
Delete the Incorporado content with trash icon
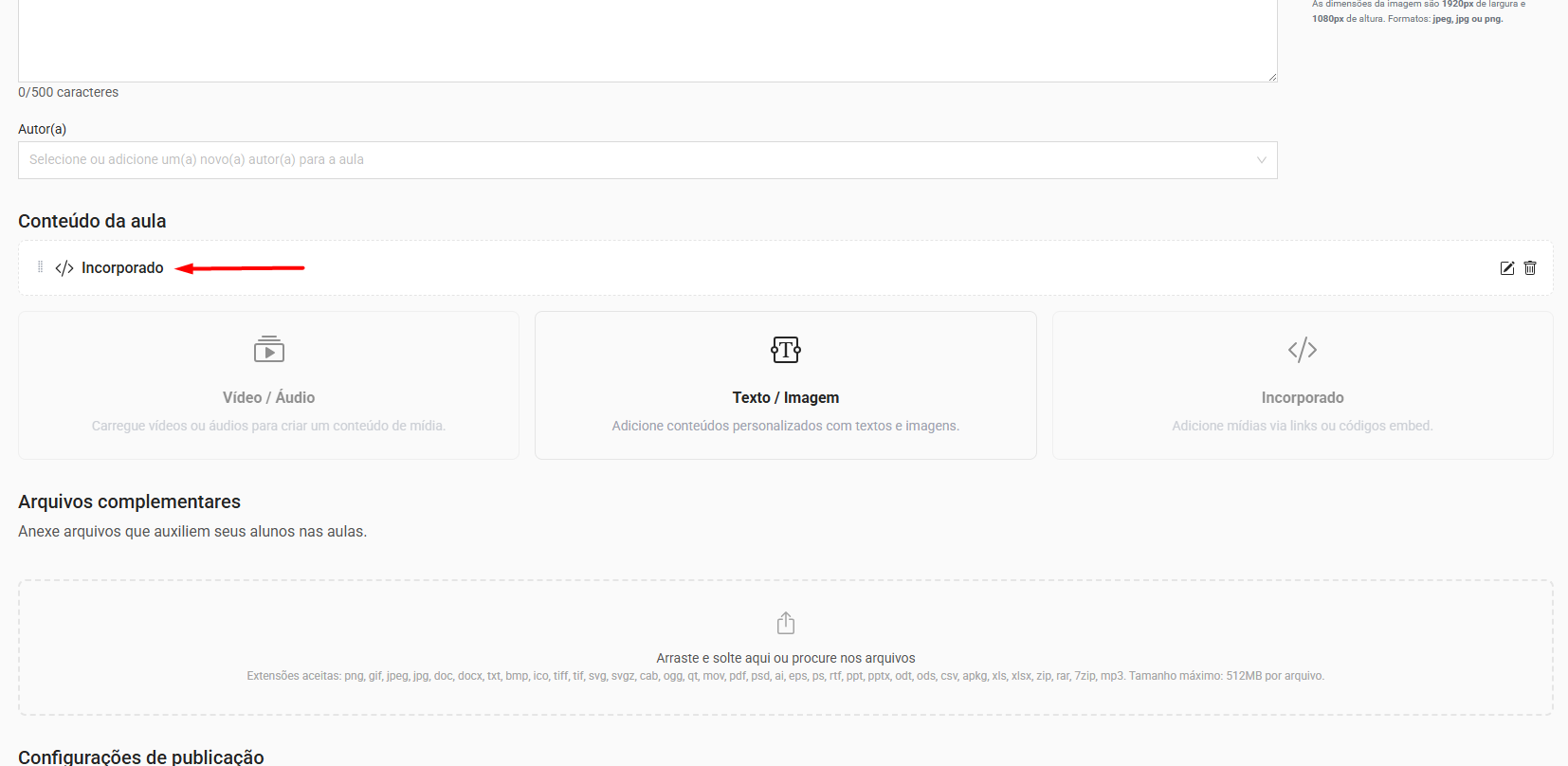pos(1530,268)
